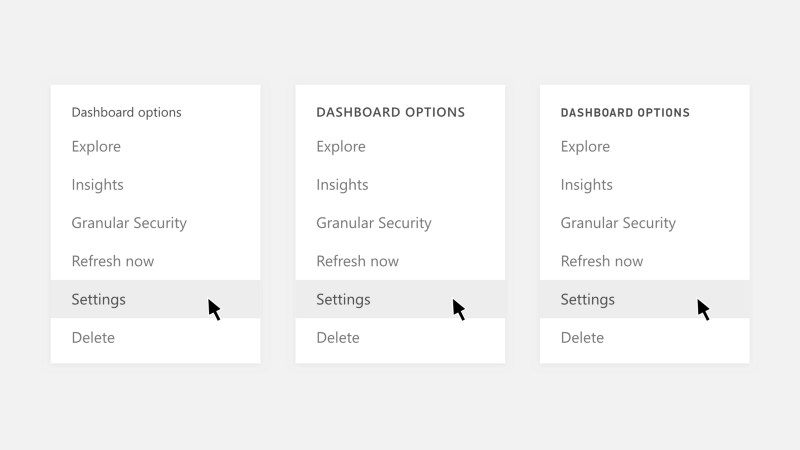Select Settings in the right dashboard menu

pyautogui.click(x=588, y=299)
